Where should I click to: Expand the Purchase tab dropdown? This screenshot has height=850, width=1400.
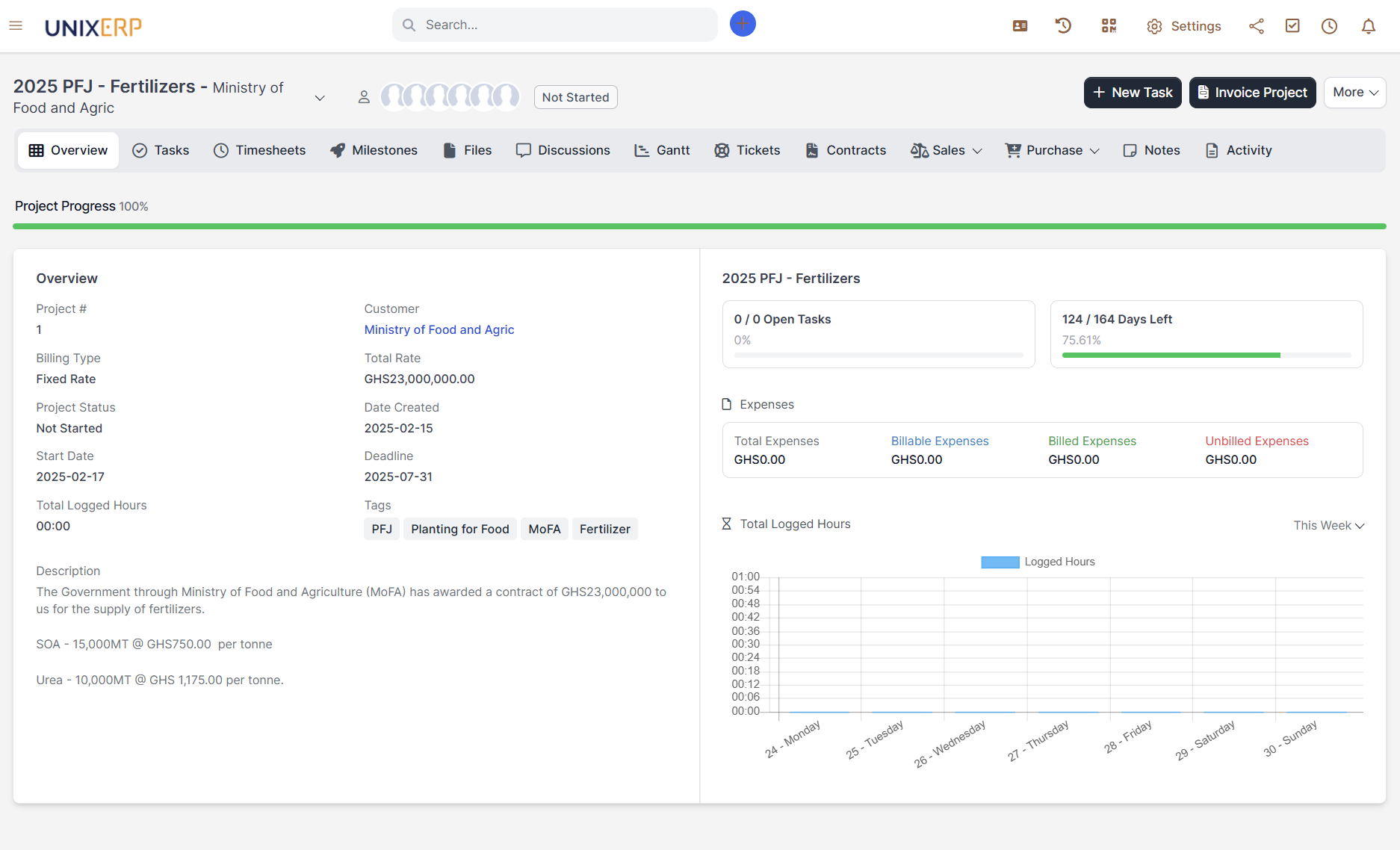pos(1052,150)
